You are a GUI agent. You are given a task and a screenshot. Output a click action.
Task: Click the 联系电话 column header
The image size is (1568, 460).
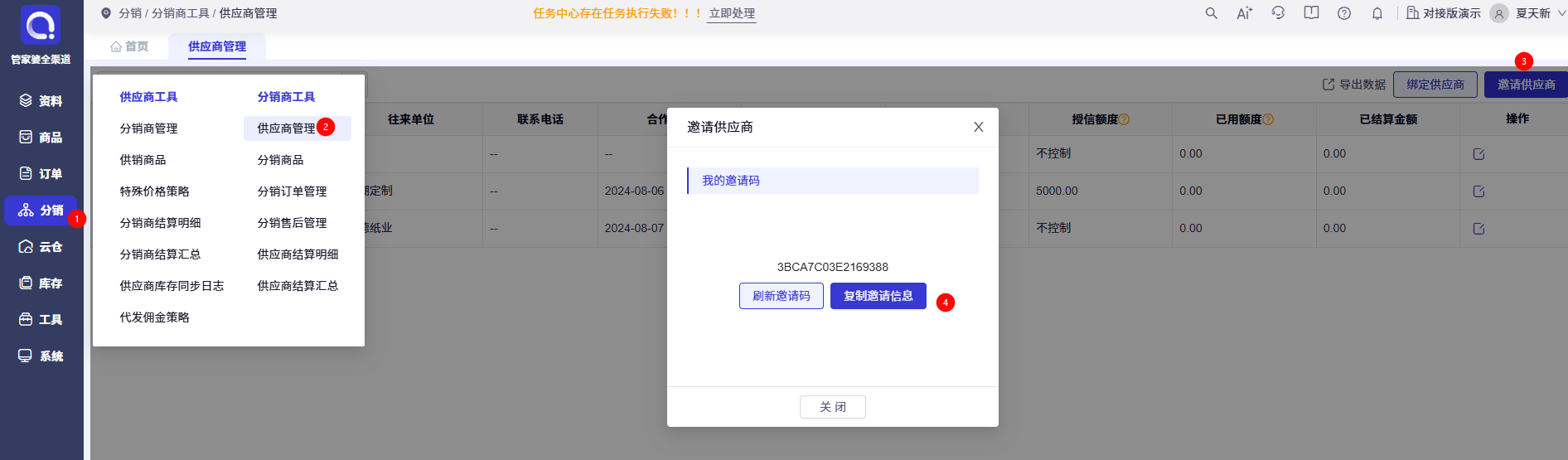coord(540,119)
